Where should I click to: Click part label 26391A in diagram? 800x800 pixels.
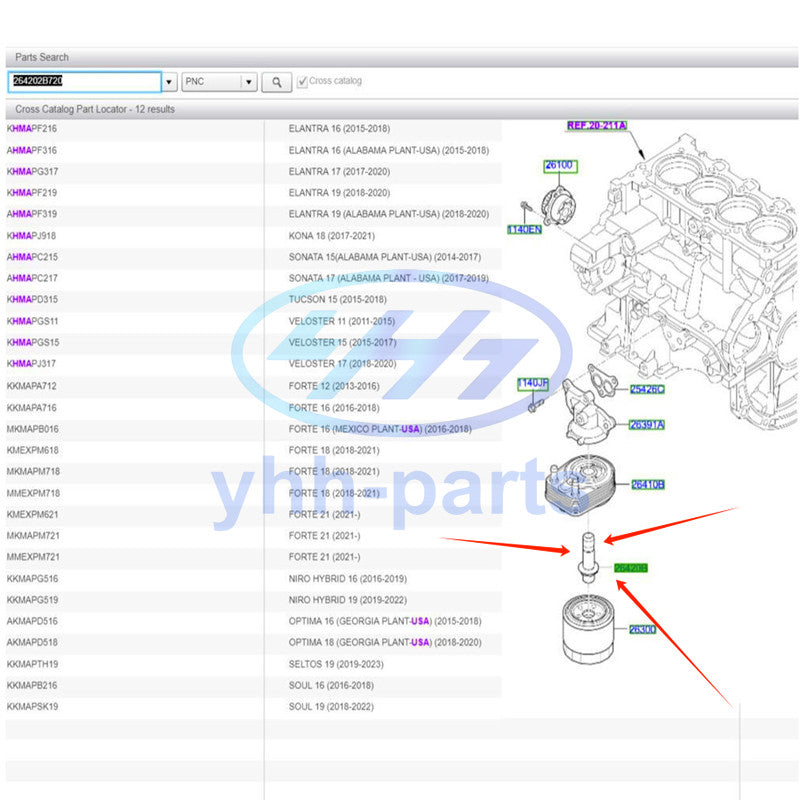click(x=646, y=424)
